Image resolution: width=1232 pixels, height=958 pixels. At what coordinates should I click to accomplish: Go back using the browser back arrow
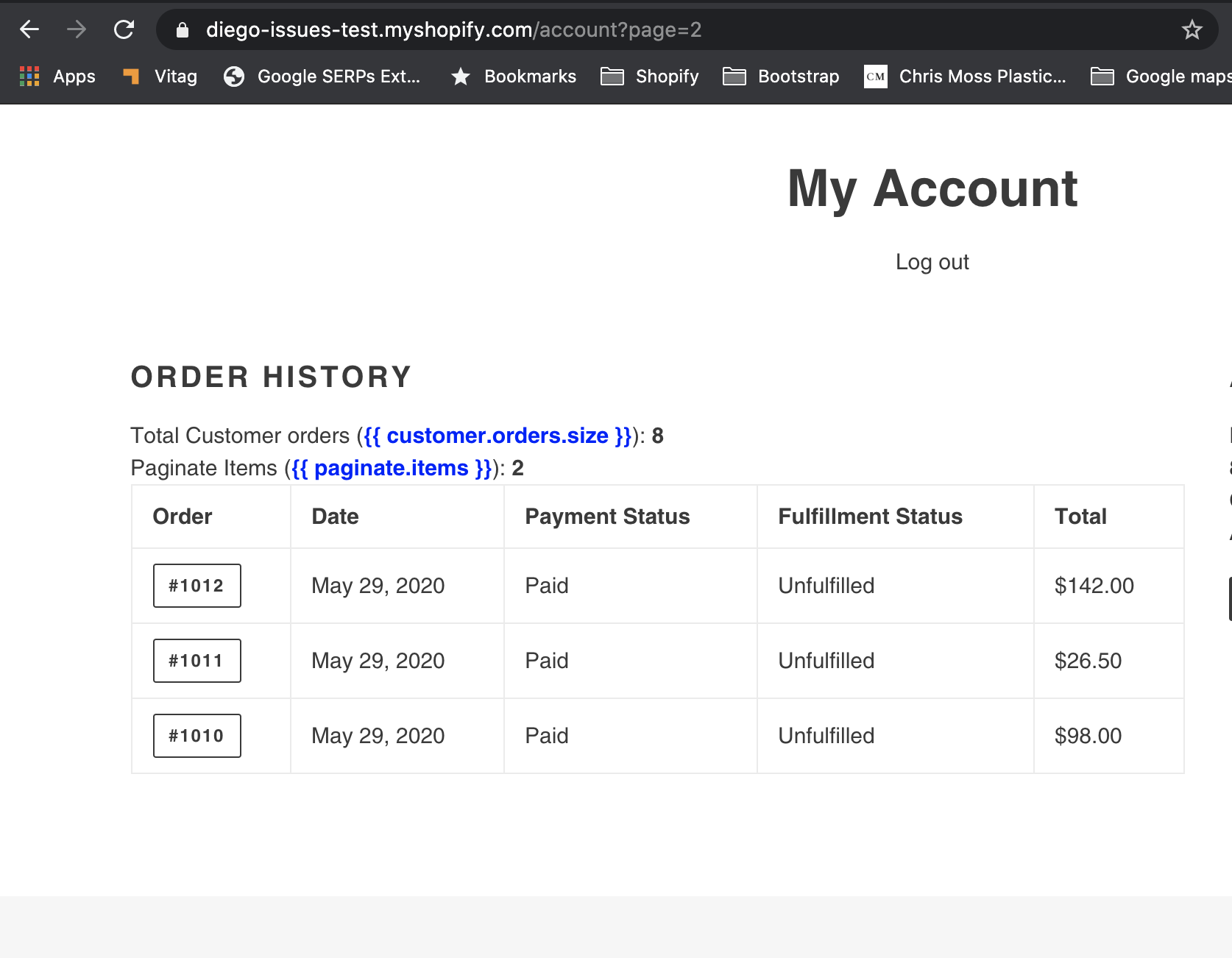pos(29,29)
